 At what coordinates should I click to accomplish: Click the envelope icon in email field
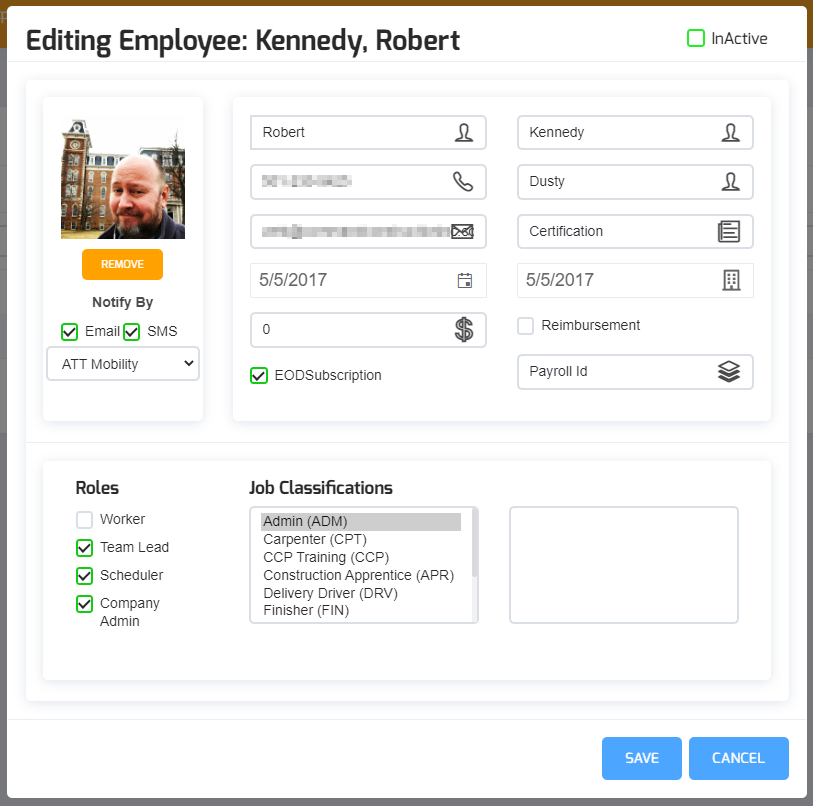463,231
